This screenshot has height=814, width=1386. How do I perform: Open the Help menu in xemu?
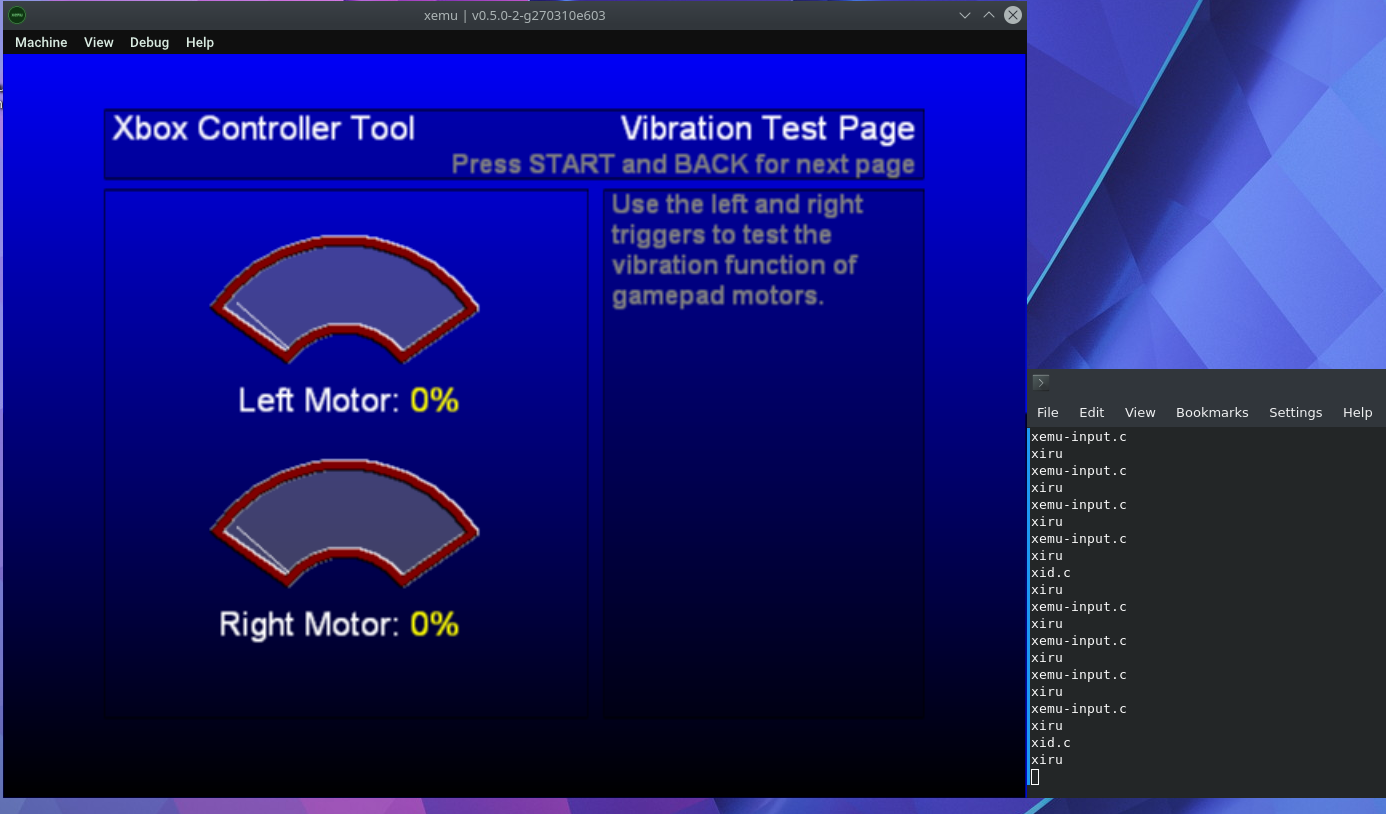199,42
